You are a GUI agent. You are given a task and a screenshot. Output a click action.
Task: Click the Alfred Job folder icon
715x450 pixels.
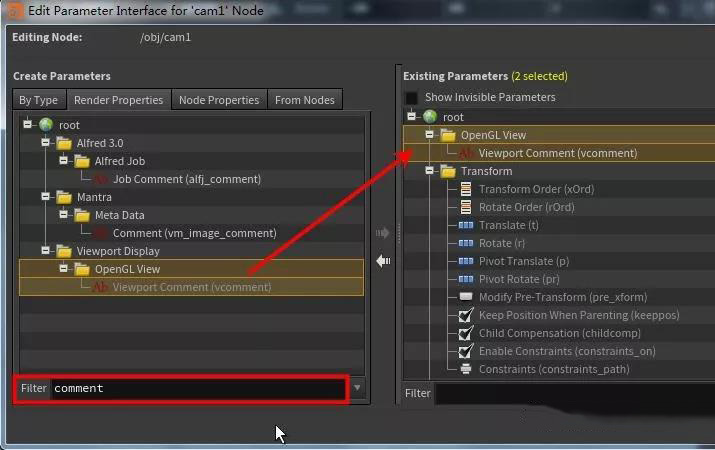[x=82, y=161]
